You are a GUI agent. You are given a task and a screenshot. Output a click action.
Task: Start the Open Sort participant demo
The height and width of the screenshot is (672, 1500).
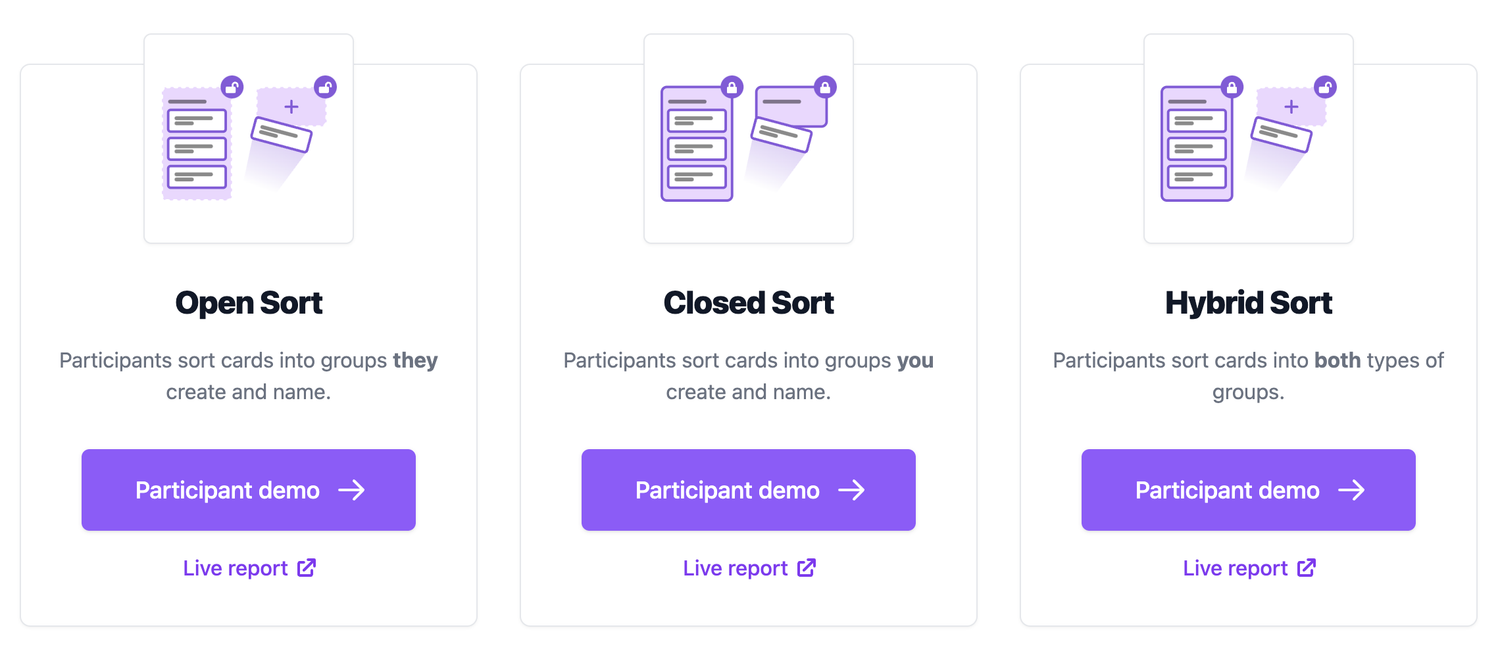248,490
